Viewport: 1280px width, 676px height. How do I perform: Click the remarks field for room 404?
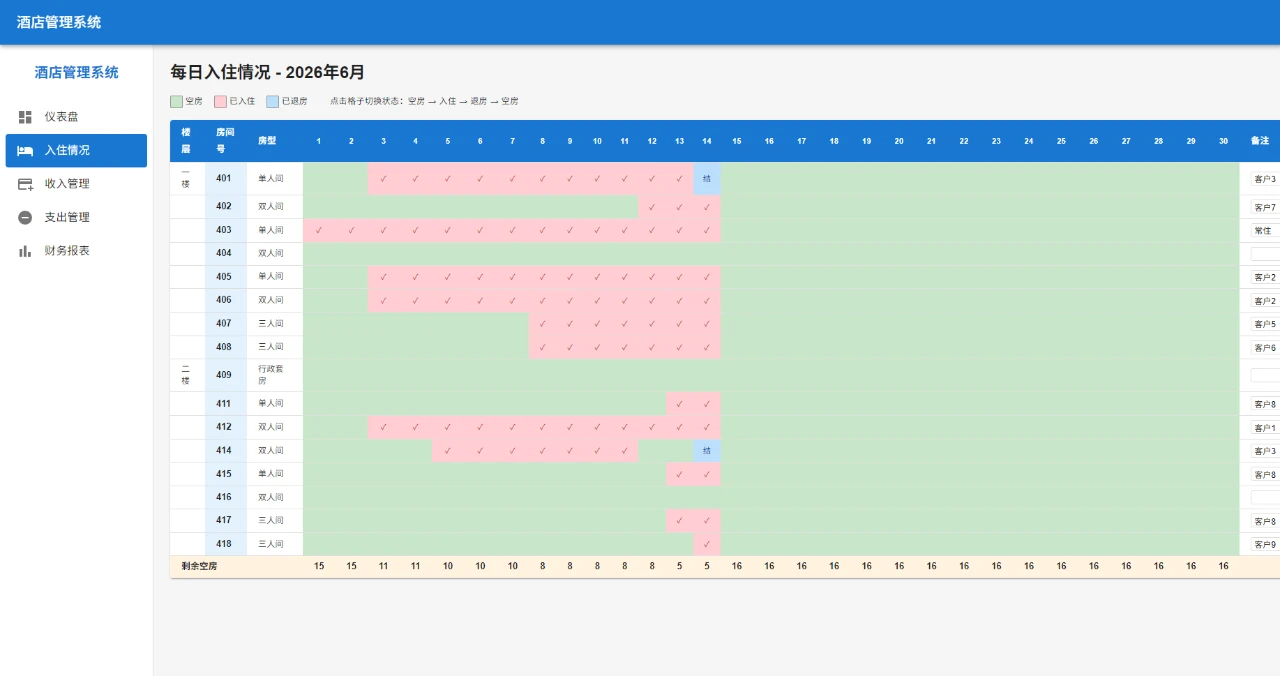[1265, 254]
